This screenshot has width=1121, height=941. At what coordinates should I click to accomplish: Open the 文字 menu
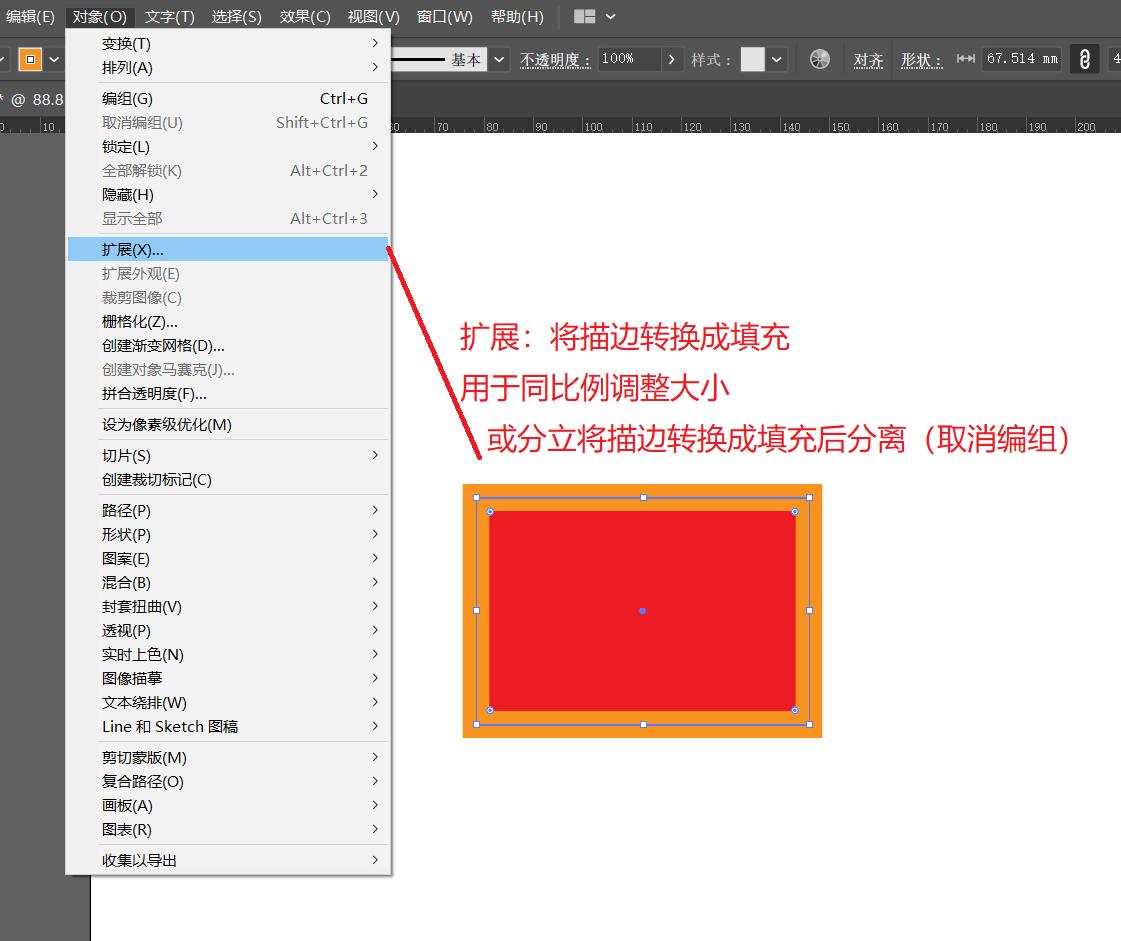(x=168, y=16)
